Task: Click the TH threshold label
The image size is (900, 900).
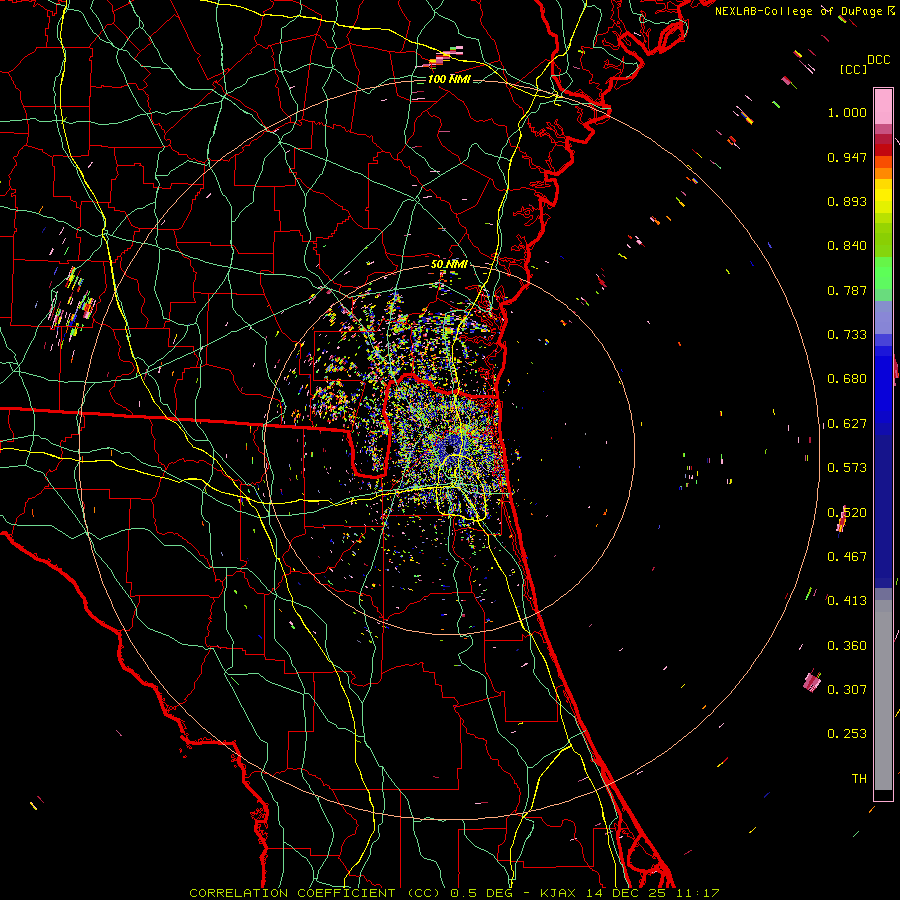Action: click(859, 779)
